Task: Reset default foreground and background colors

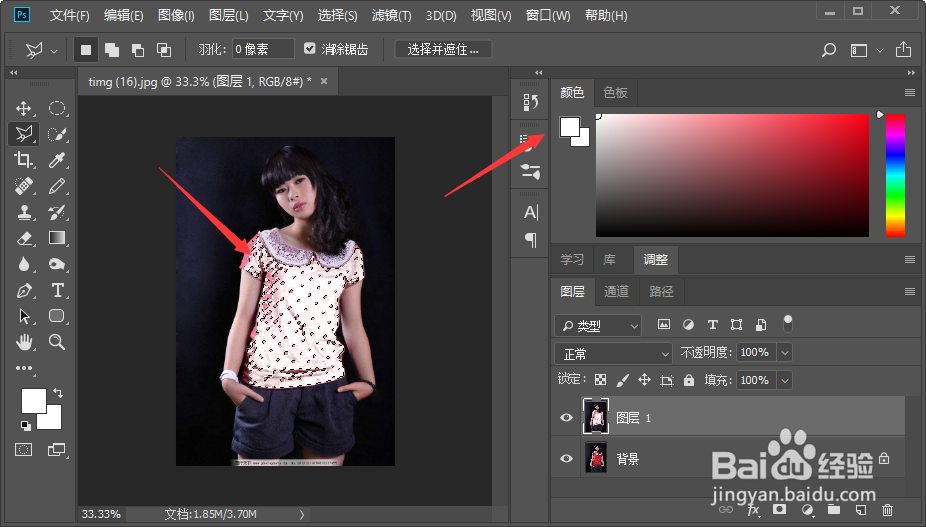Action: (x=25, y=425)
